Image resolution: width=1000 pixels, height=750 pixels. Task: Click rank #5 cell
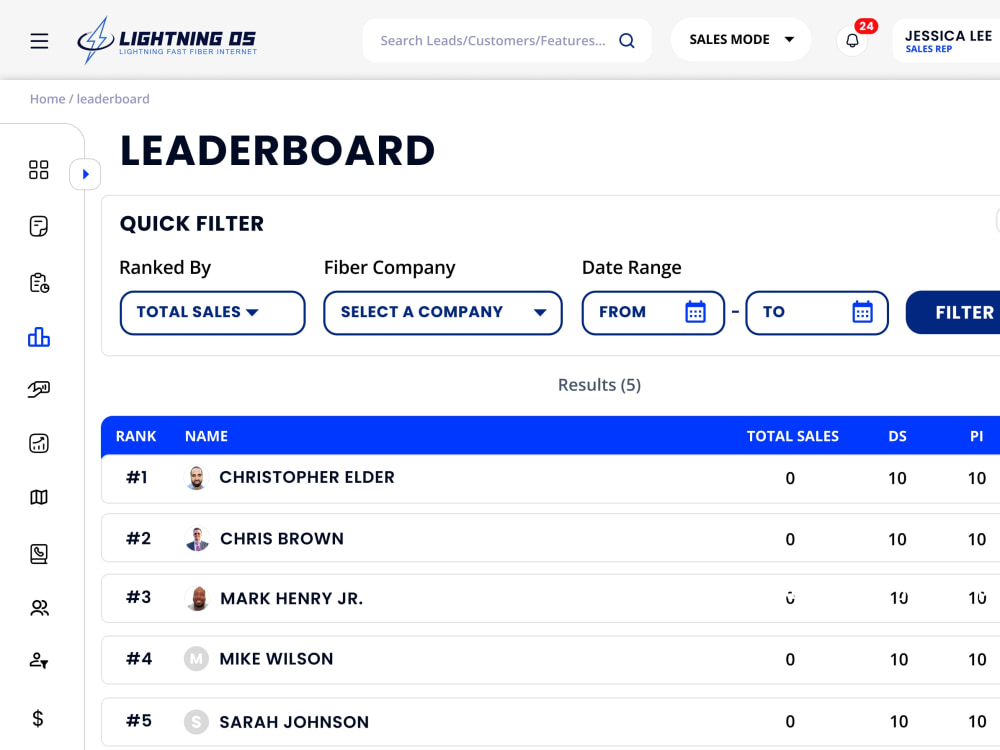click(x=138, y=721)
